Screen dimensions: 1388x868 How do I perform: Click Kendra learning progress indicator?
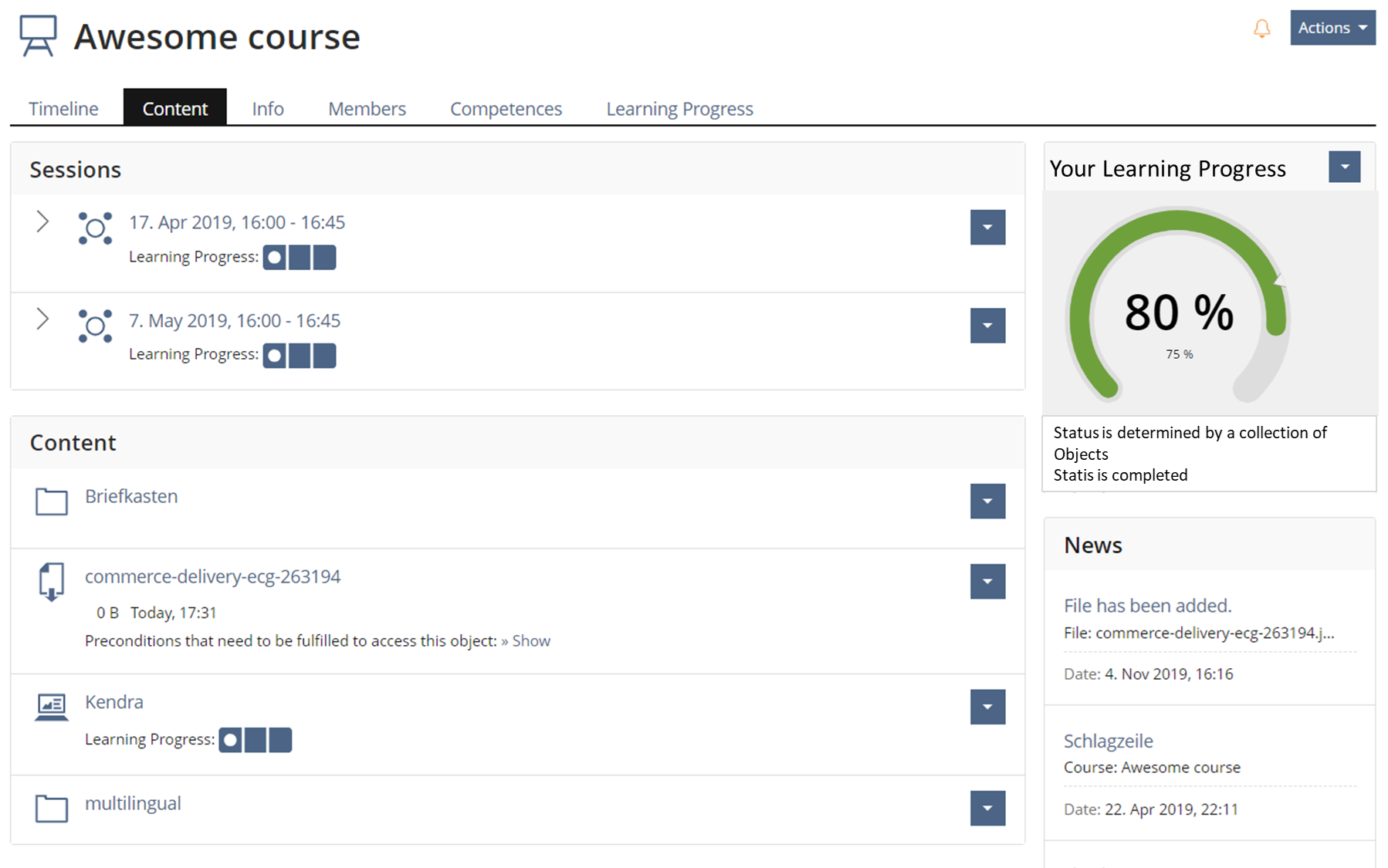point(256,740)
